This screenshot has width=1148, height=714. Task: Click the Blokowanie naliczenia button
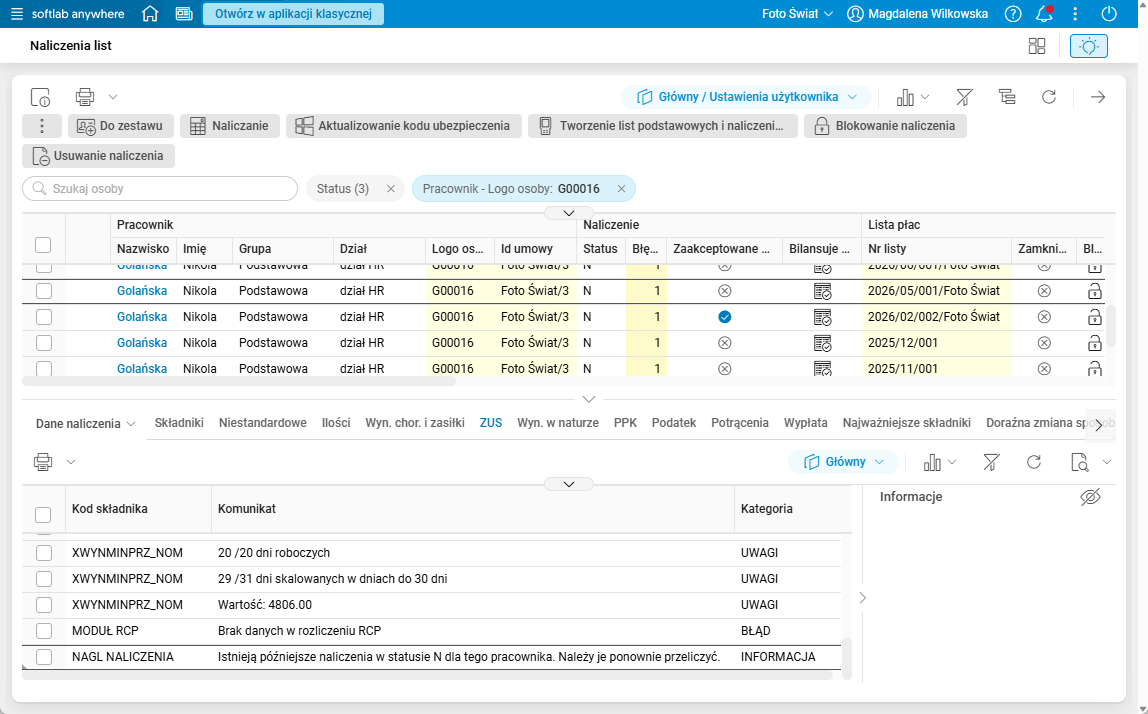point(885,126)
